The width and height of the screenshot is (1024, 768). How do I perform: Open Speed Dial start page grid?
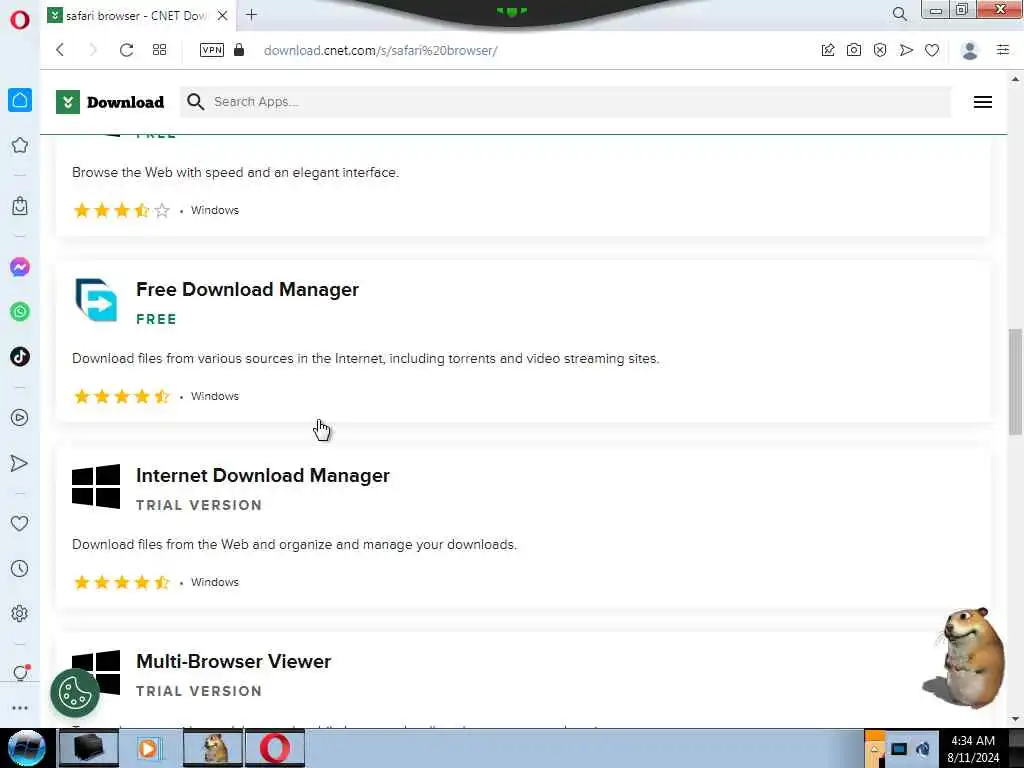pos(159,50)
